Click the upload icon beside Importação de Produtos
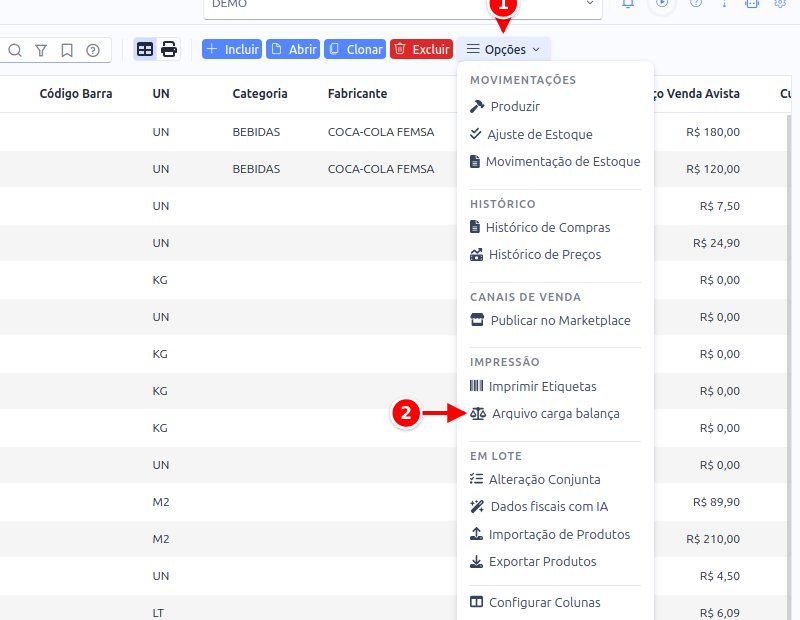This screenshot has height=620, width=800. tap(476, 534)
